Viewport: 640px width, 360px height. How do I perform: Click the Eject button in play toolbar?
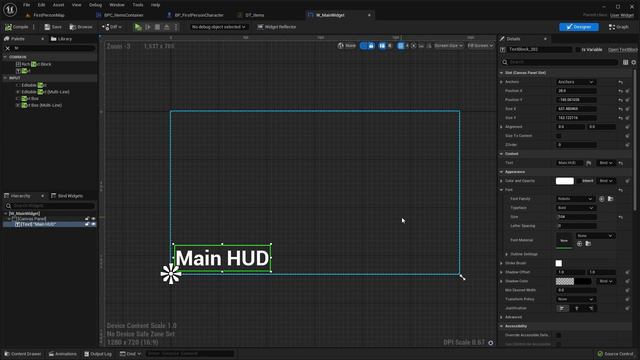pyautogui.click(x=167, y=27)
